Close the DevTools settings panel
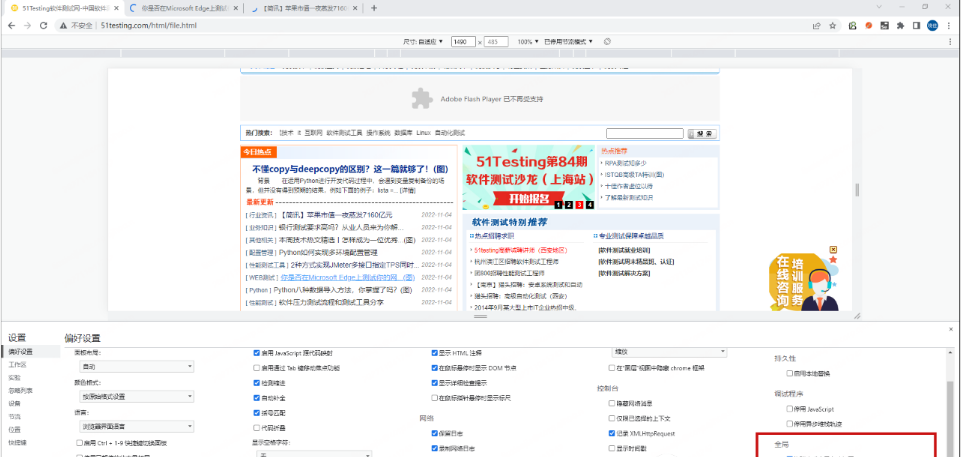 [x=951, y=330]
